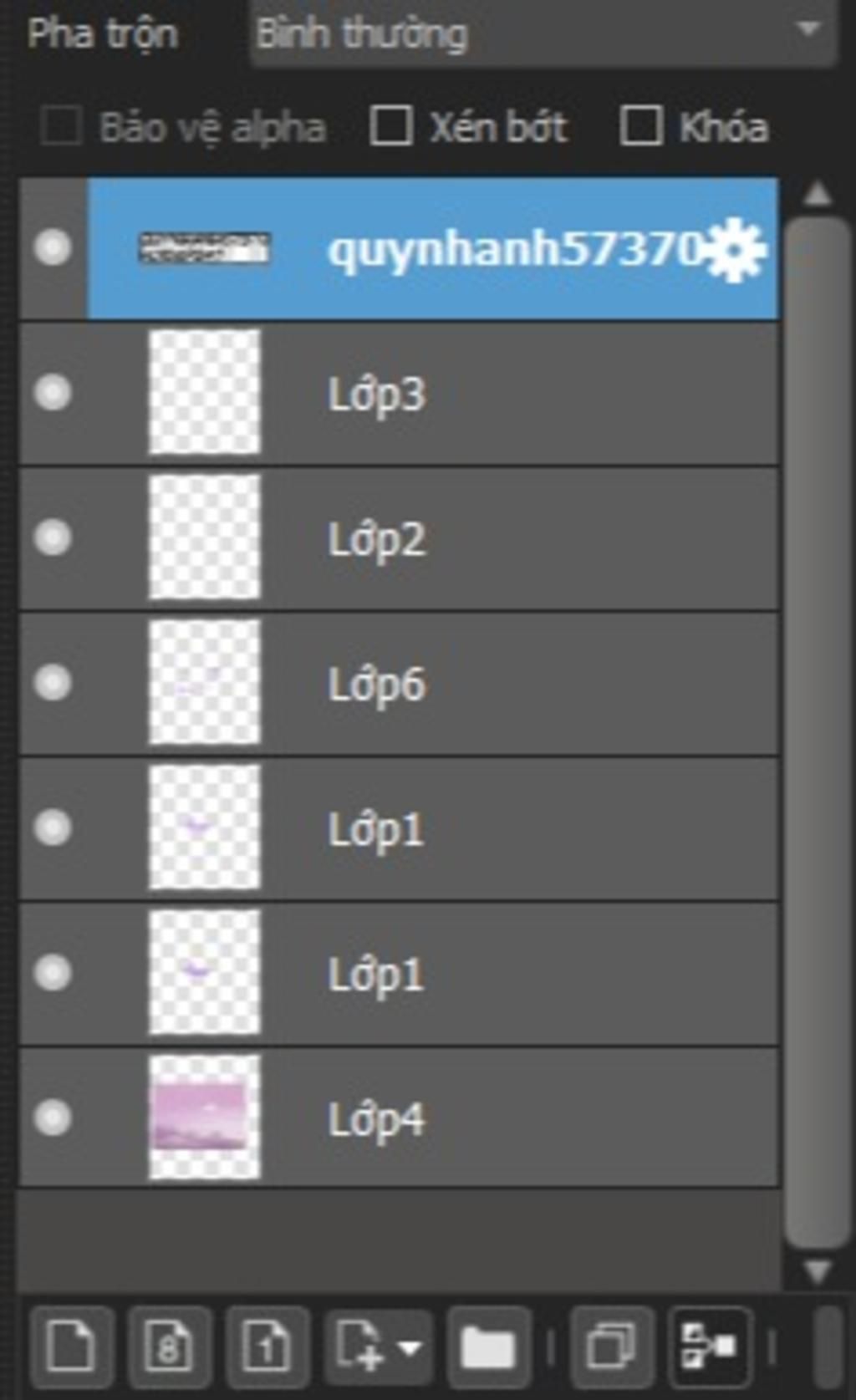Hide the Lớp3 layer

(x=53, y=392)
